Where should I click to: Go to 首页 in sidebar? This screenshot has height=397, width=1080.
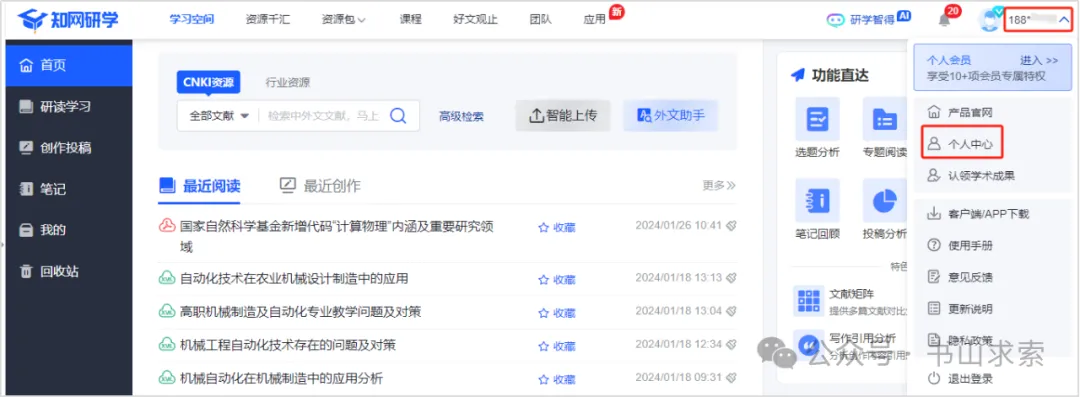click(x=69, y=65)
